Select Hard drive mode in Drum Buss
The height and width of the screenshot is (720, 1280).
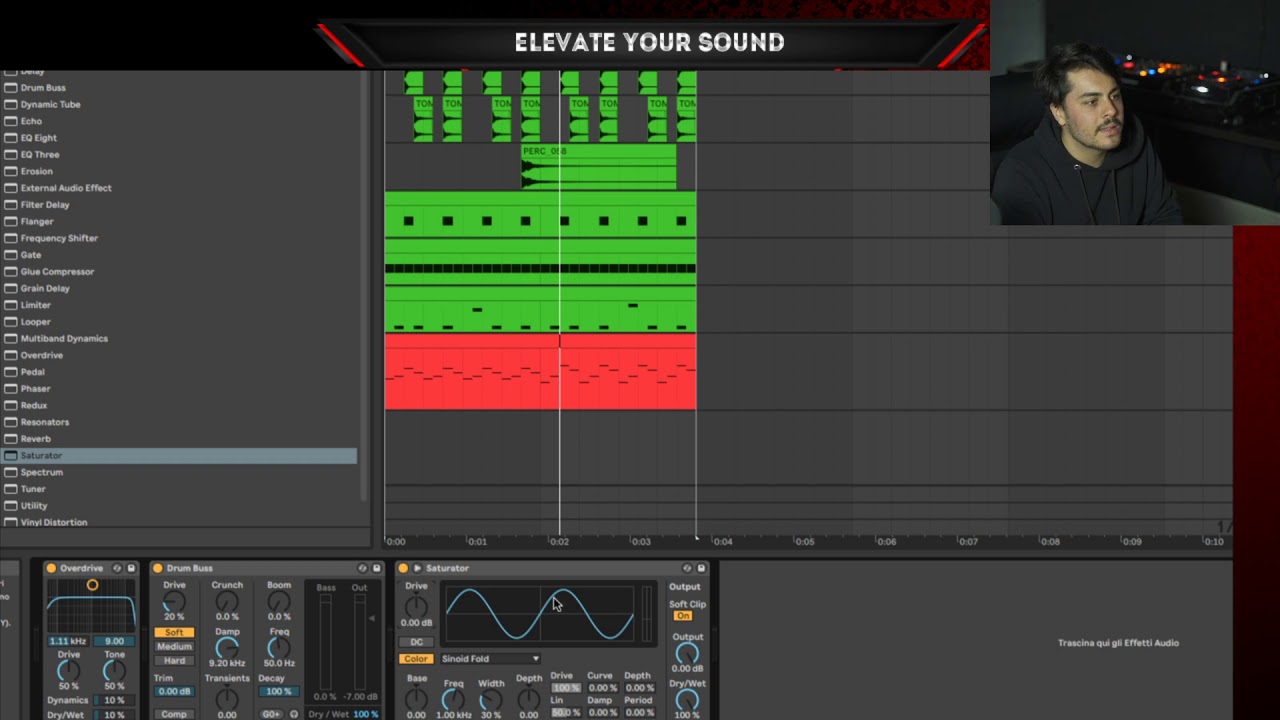point(174,660)
